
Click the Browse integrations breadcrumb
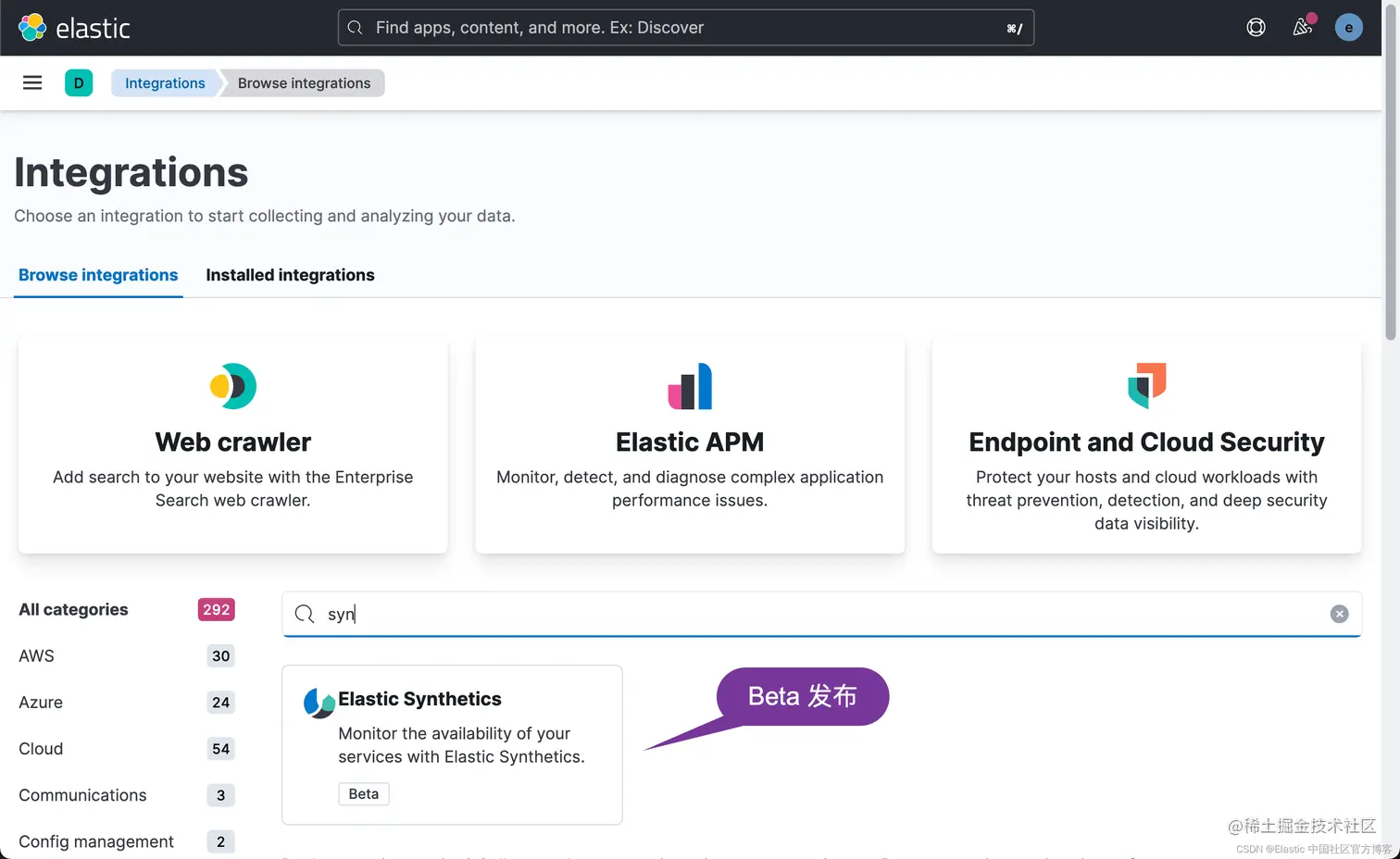click(304, 83)
